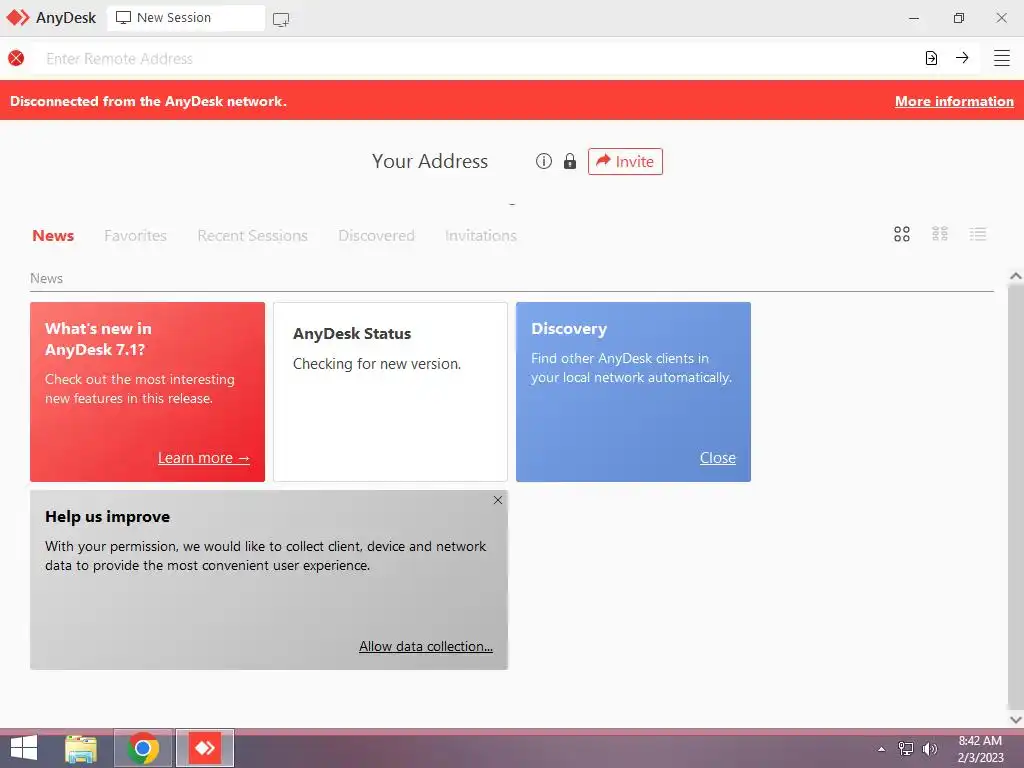
Task: Select the New Session tab
Action: (186, 18)
